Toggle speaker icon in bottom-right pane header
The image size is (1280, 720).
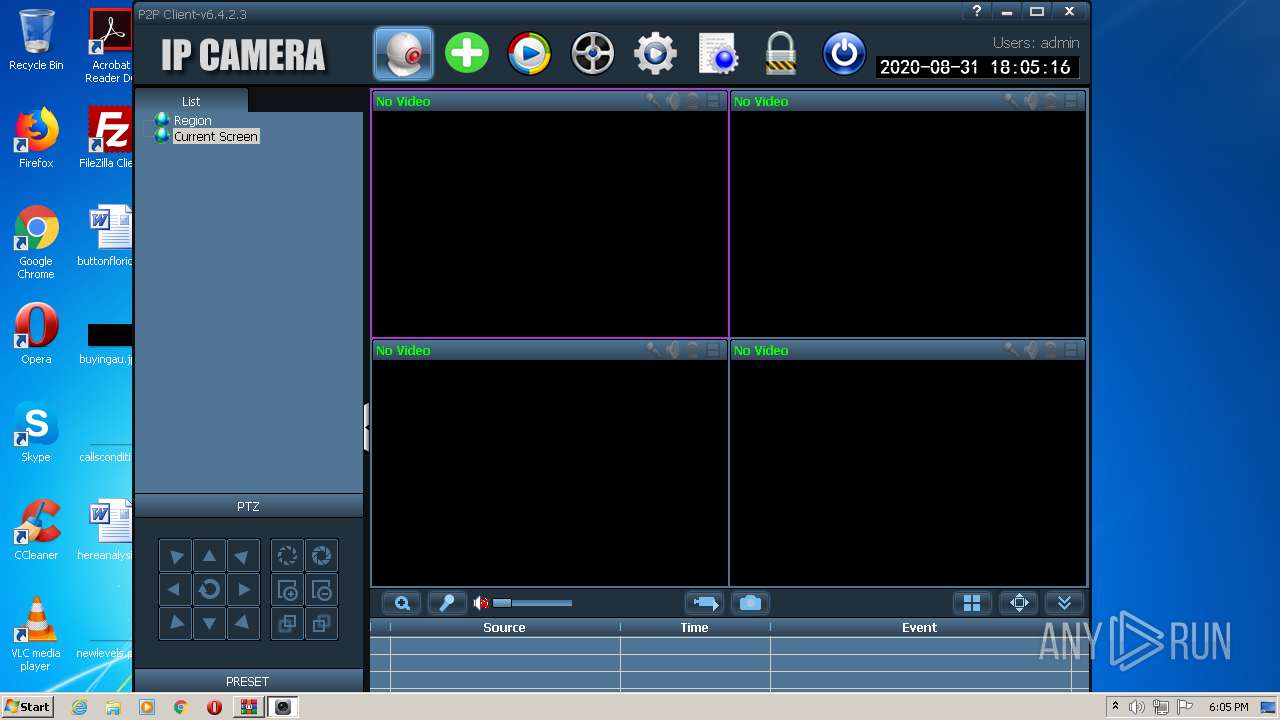click(x=1031, y=349)
